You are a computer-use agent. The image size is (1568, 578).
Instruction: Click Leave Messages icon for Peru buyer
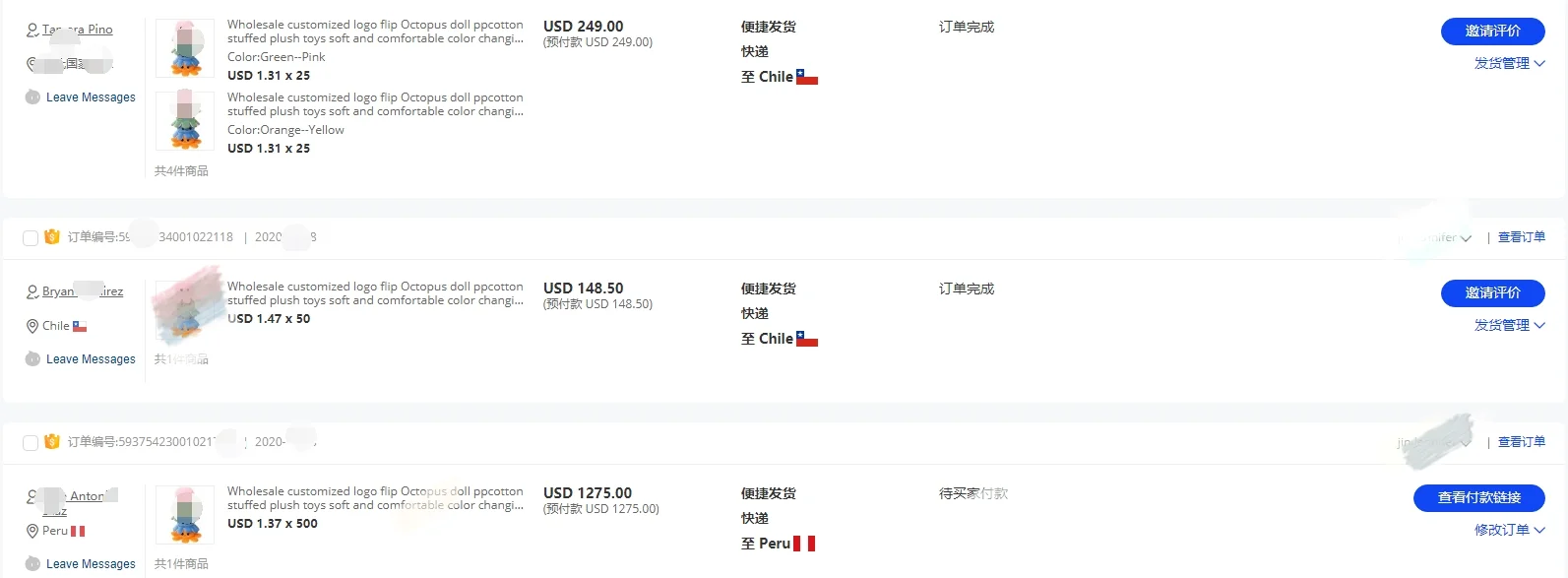32,564
